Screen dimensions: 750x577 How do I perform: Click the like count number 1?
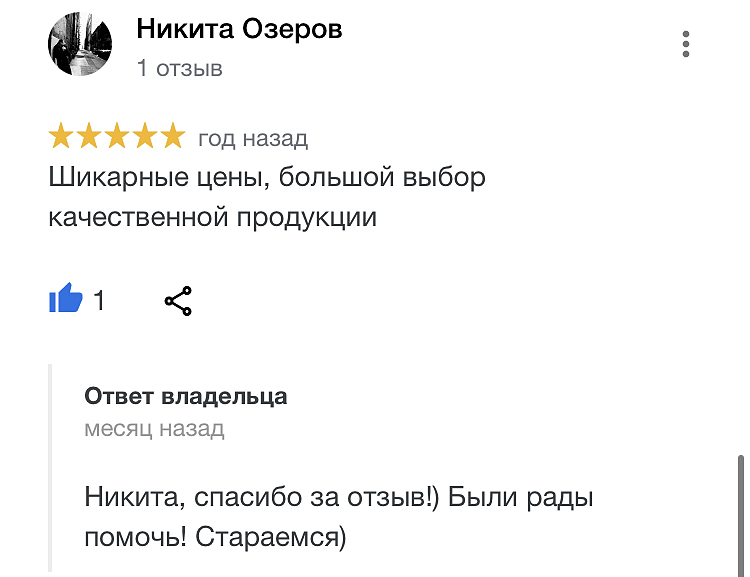(99, 300)
